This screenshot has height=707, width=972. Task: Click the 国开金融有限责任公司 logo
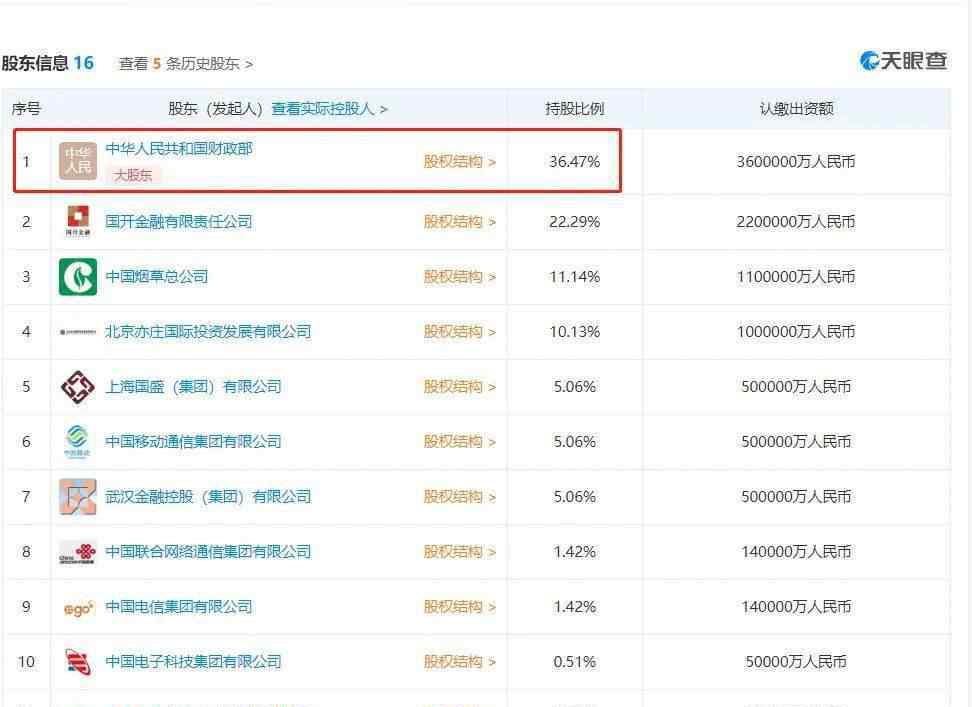(x=77, y=221)
